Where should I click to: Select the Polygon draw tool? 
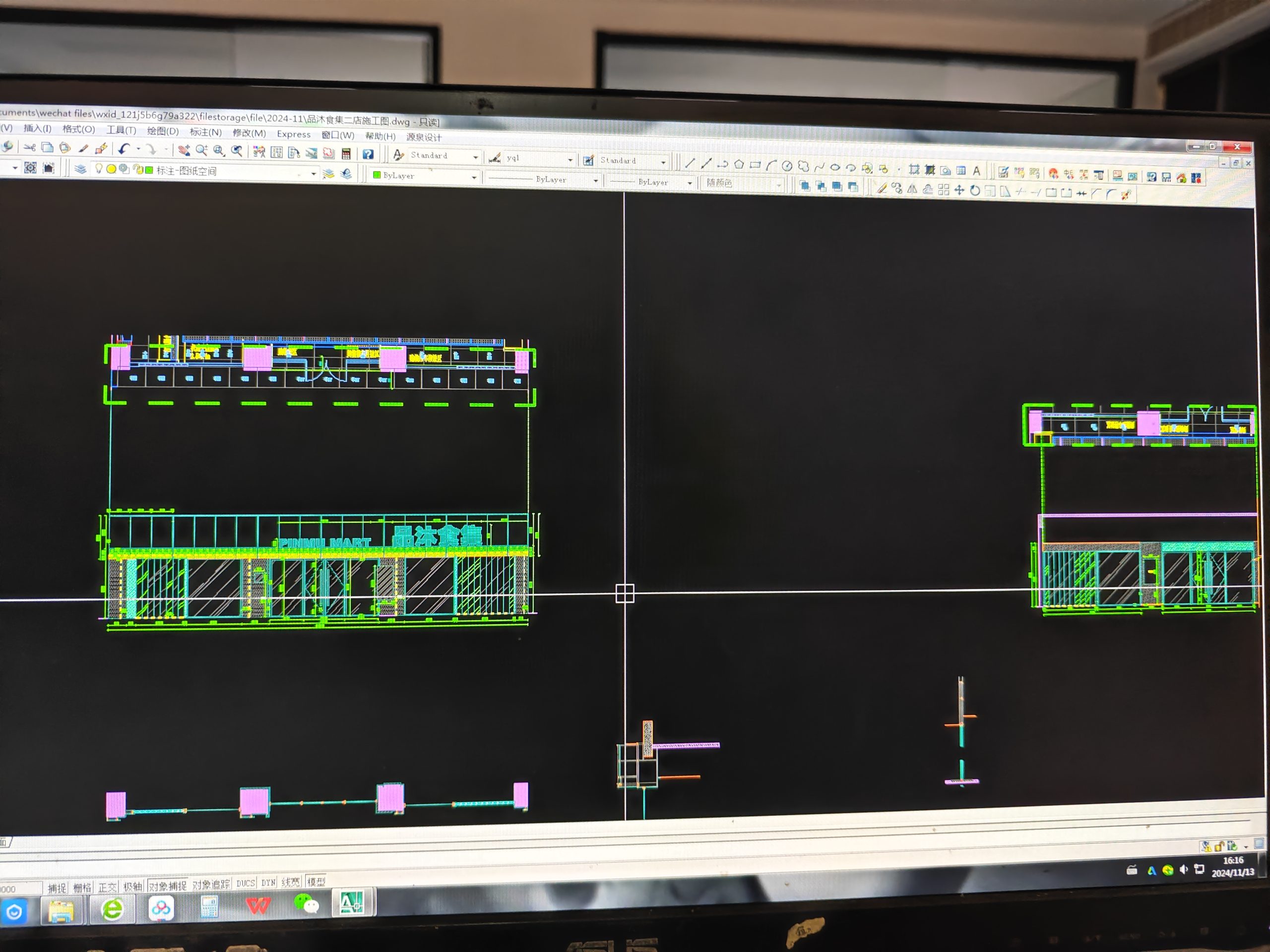(x=739, y=164)
